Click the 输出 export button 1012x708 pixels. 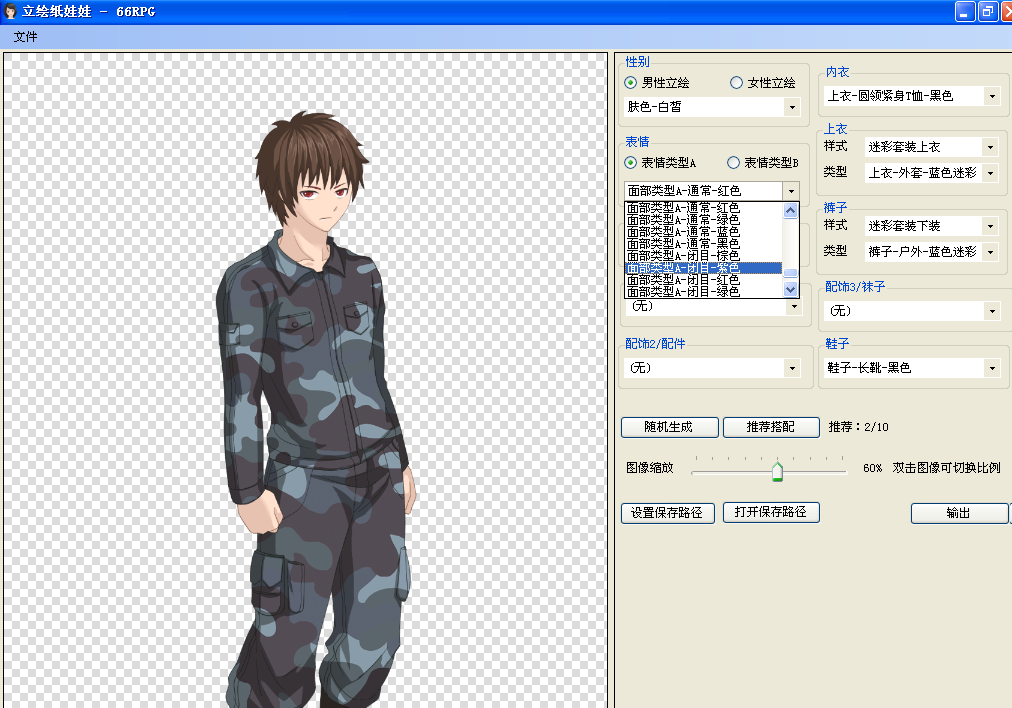959,513
